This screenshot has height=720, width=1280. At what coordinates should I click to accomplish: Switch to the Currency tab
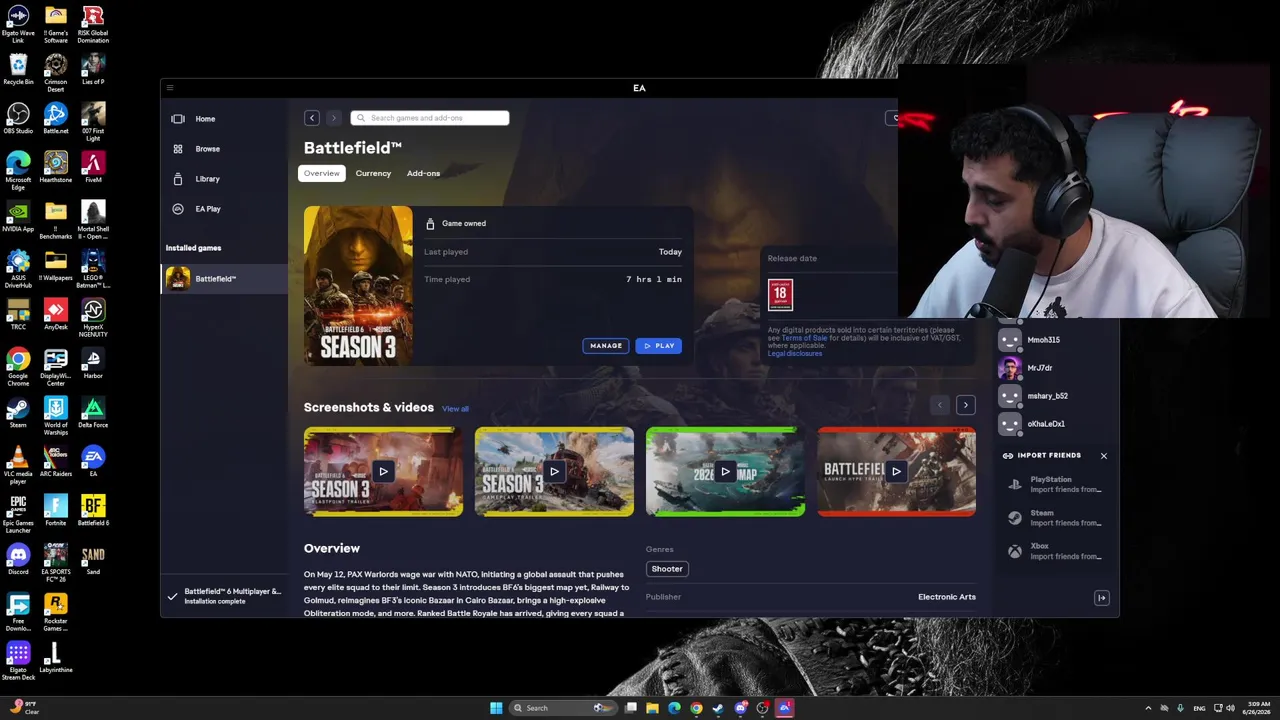(373, 173)
